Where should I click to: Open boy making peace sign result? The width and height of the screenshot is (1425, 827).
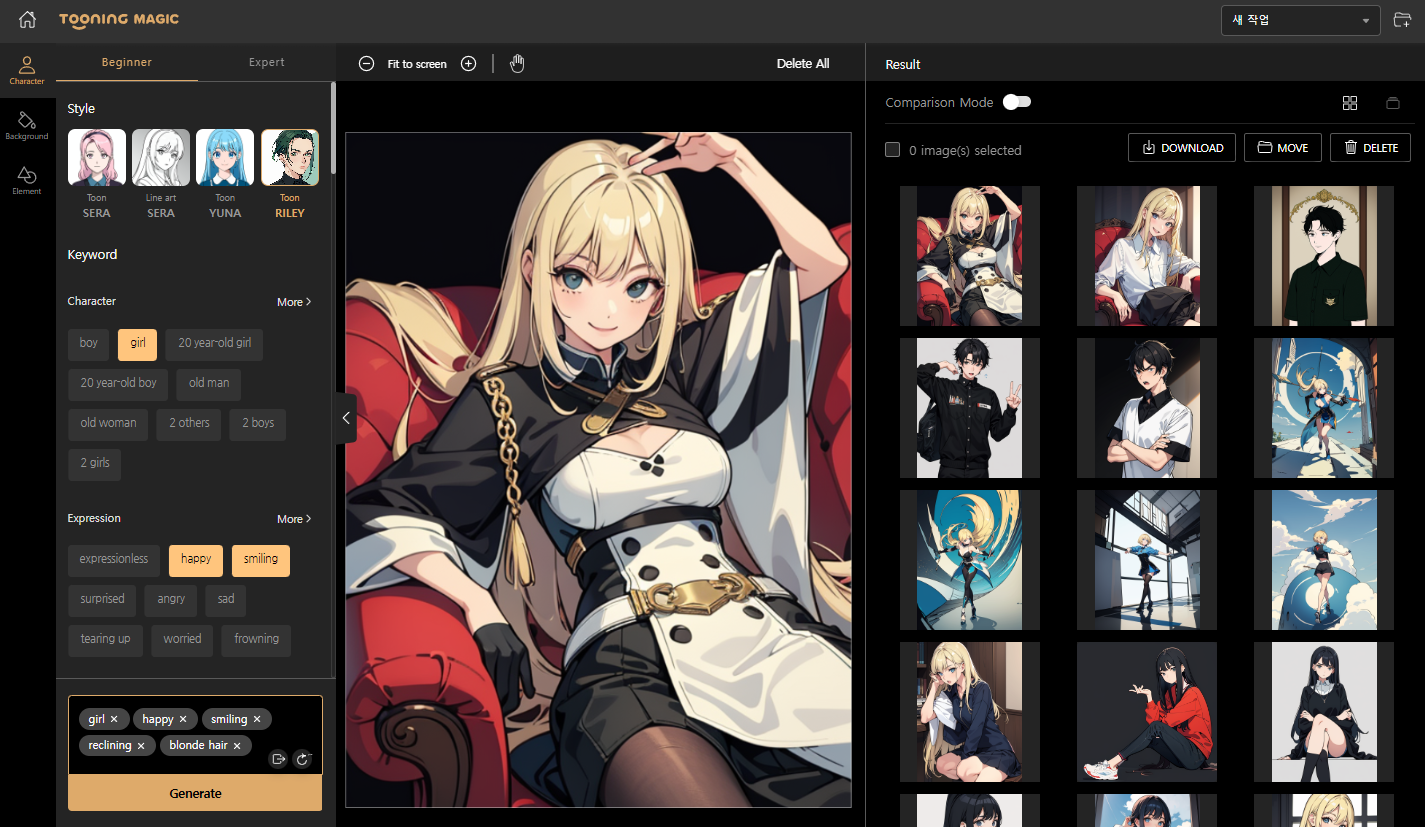[969, 408]
